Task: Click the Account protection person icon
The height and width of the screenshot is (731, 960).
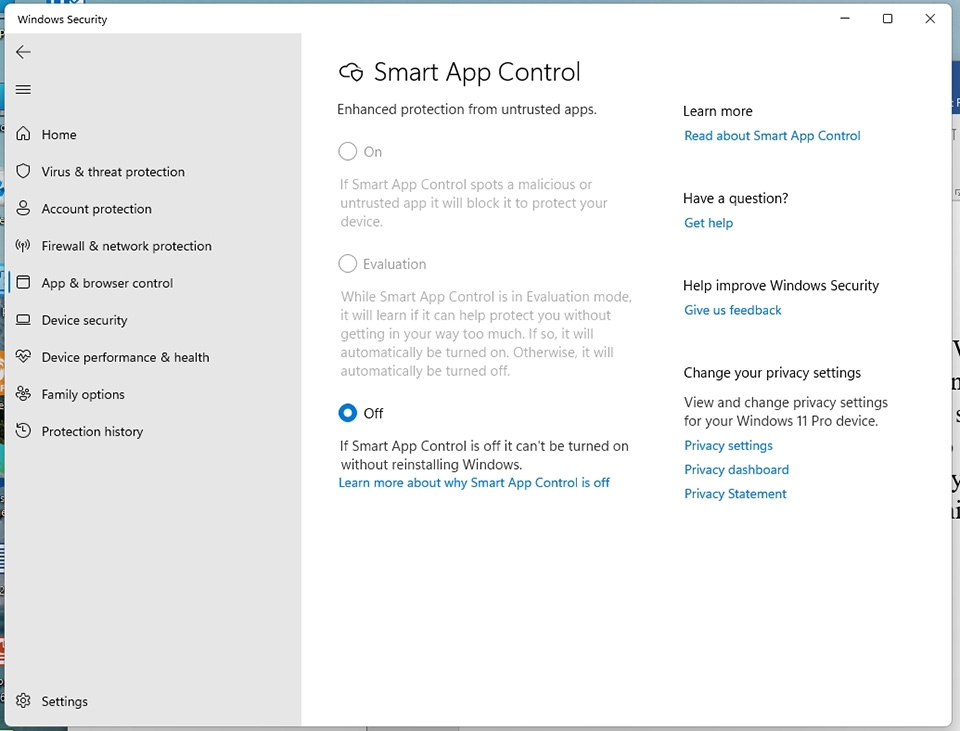Action: 23,208
